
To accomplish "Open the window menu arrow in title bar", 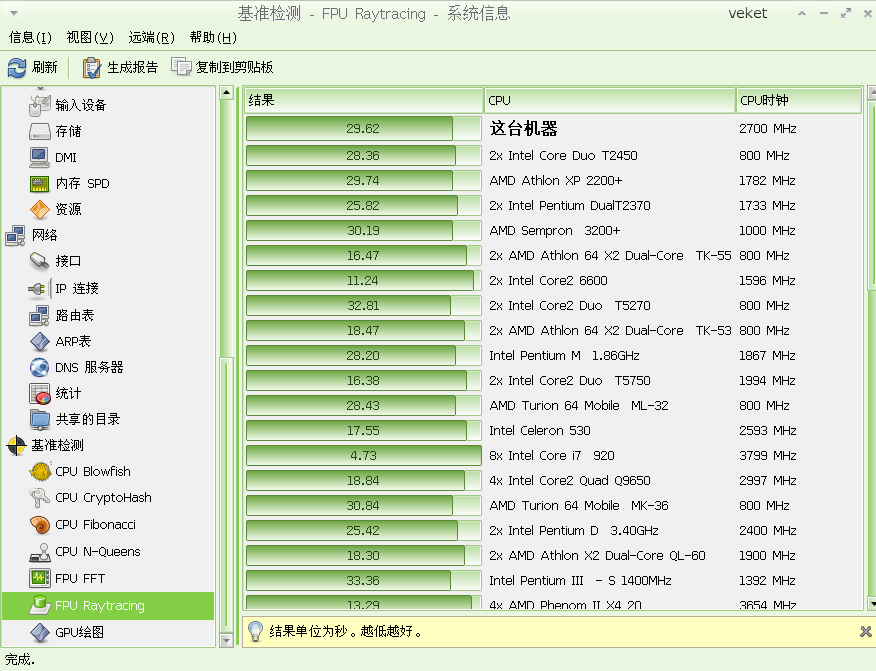I will coord(14,13).
